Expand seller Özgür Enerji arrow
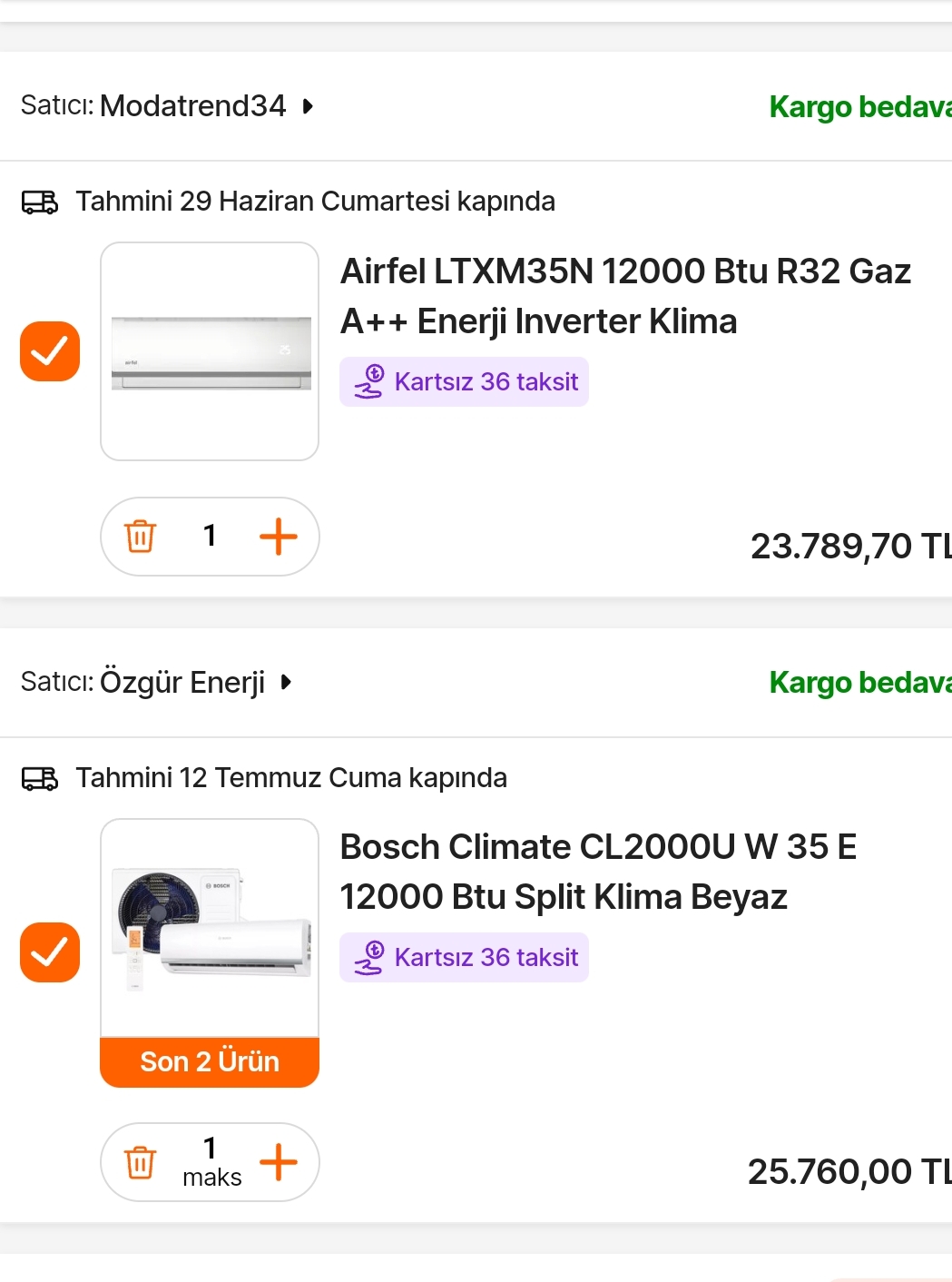Viewport: 952px width, 1282px height. tap(287, 682)
